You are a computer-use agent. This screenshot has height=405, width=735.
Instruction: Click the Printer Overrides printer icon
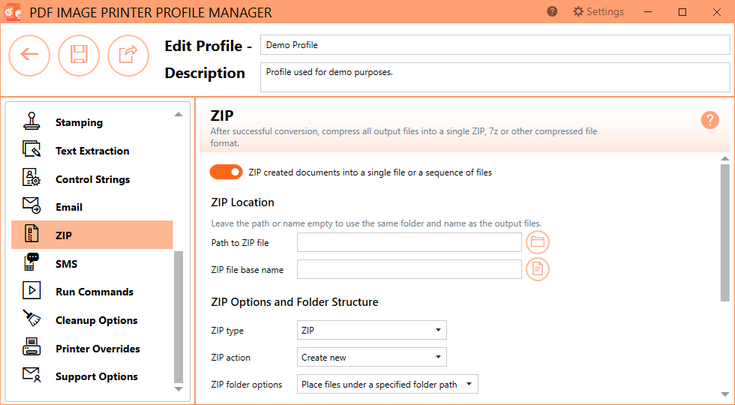click(32, 347)
